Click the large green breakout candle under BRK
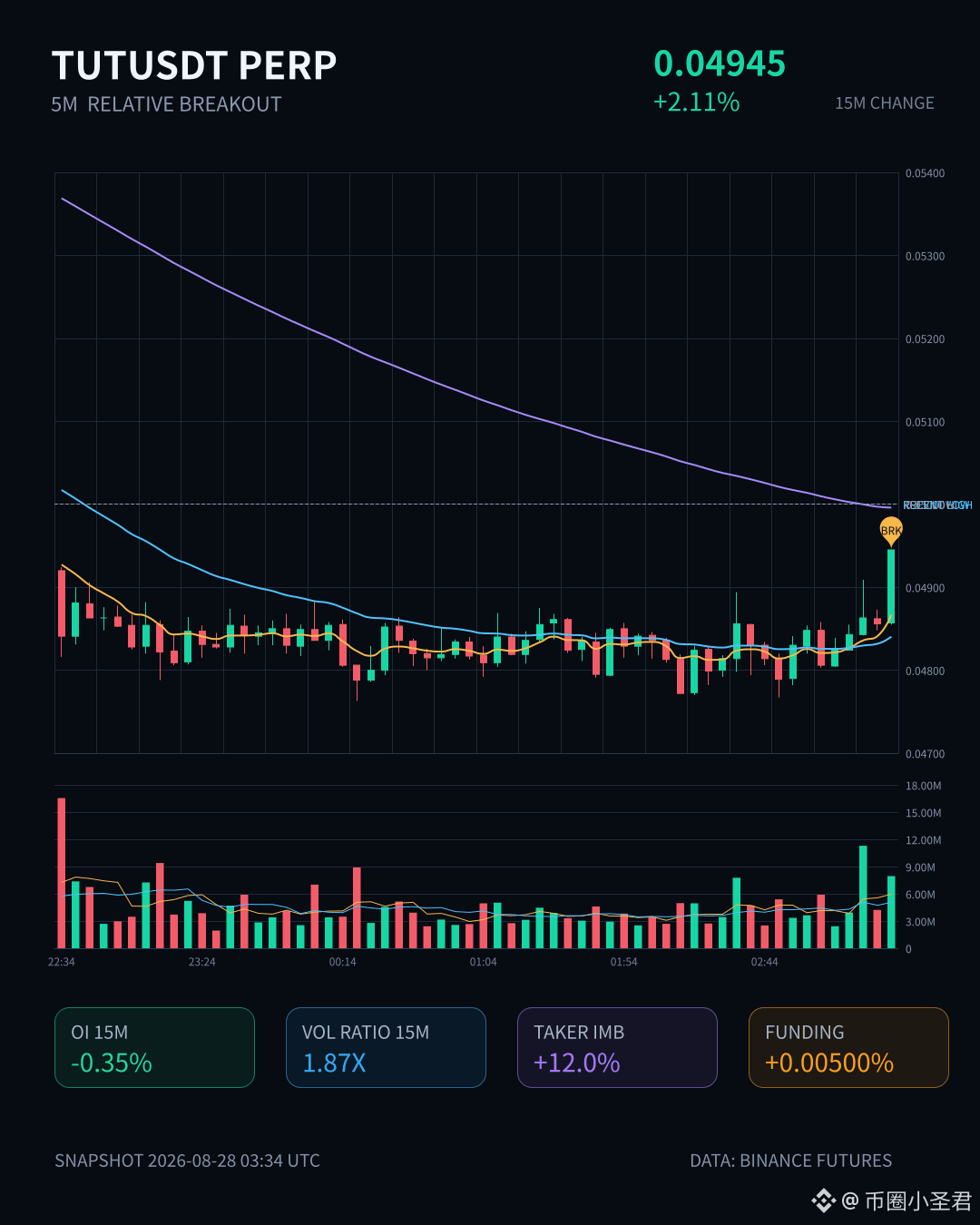This screenshot has width=980, height=1225. (891, 586)
